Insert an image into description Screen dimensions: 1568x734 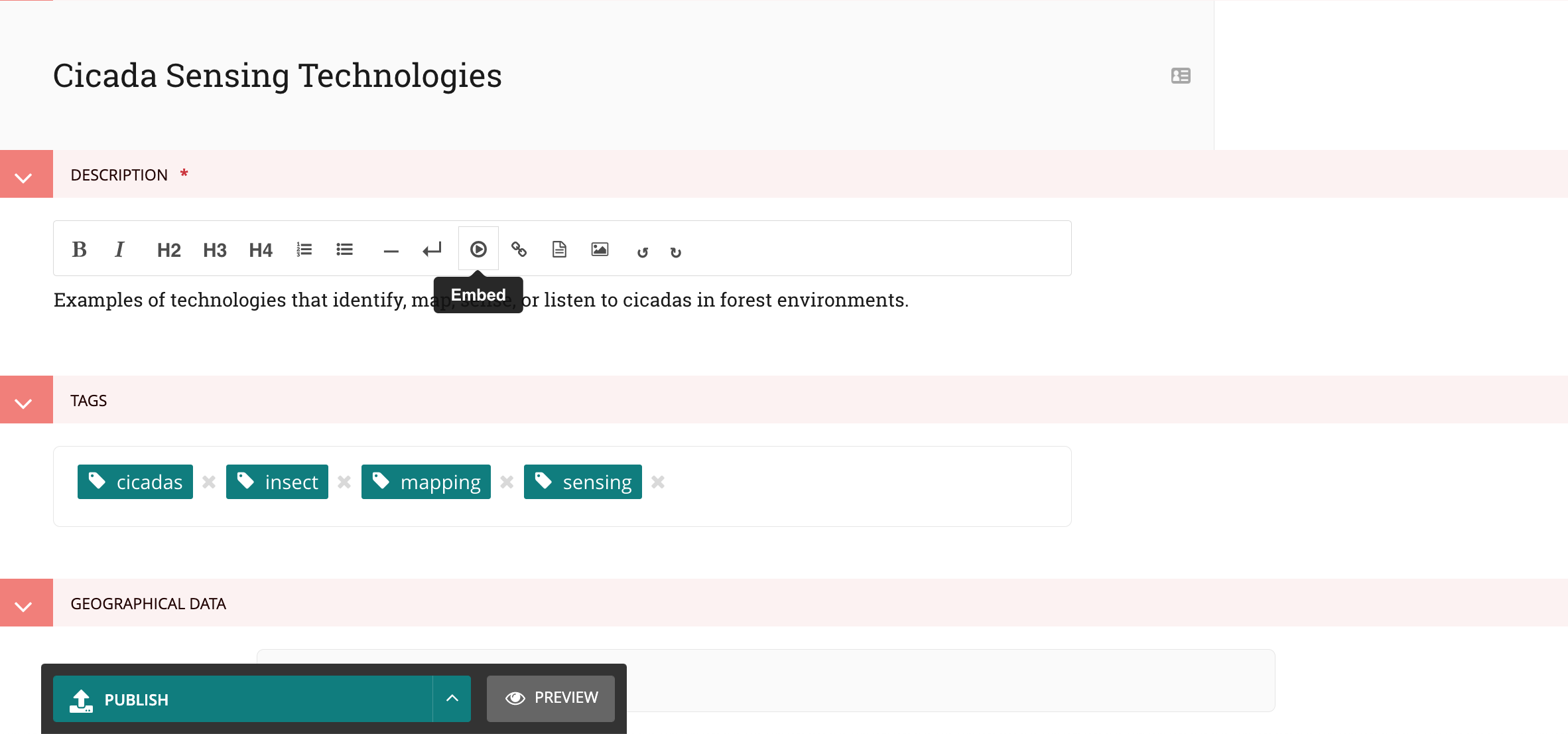[600, 250]
